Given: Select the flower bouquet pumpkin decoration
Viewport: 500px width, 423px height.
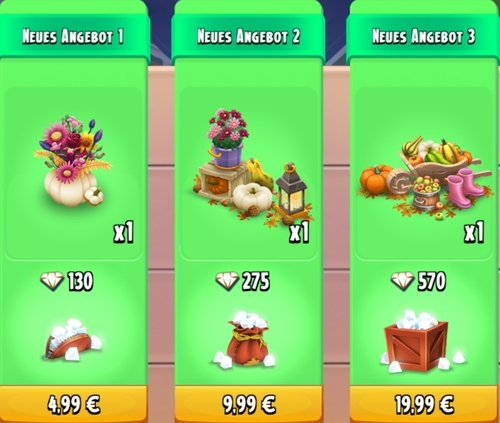Looking at the screenshot, I should coord(72,160).
